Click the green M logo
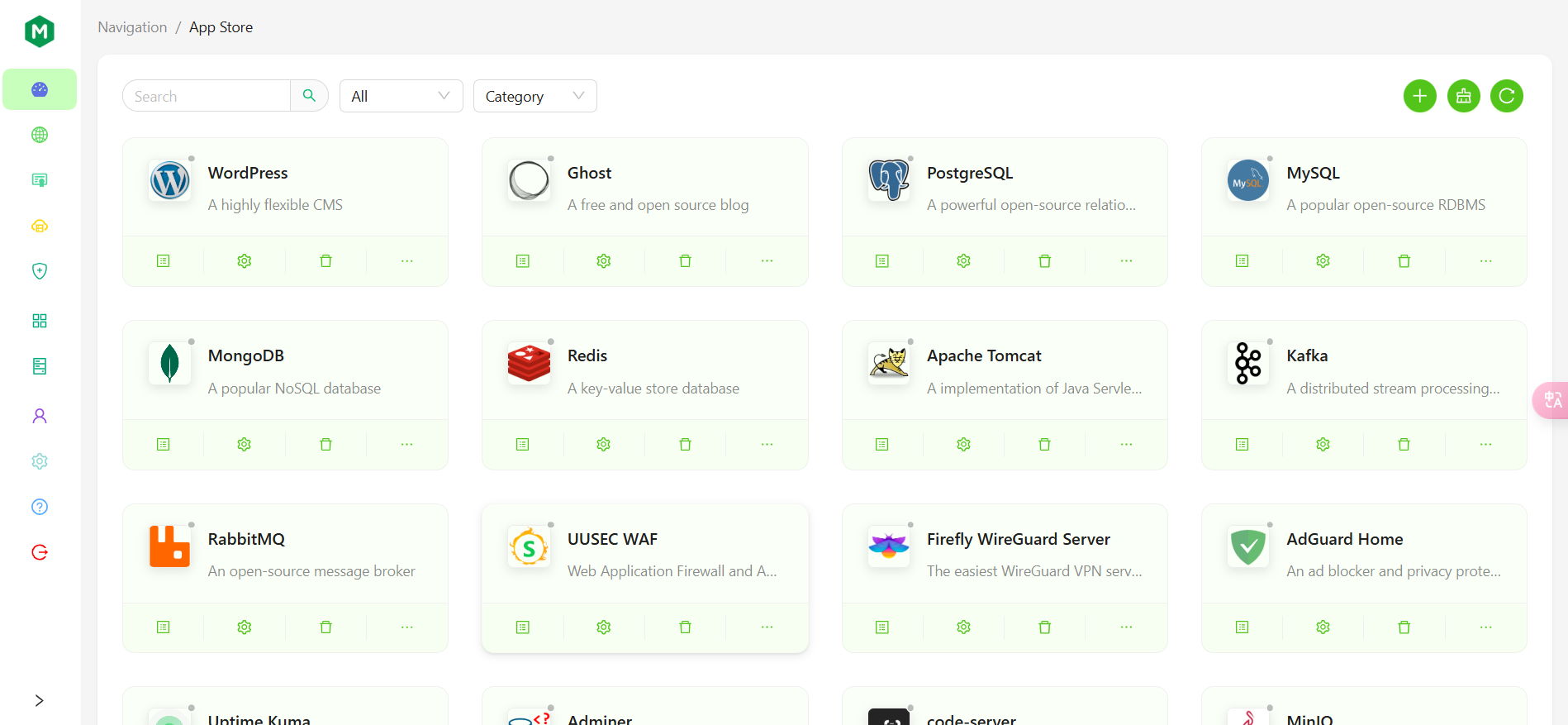Image resolution: width=1568 pixels, height=725 pixels. [x=40, y=31]
